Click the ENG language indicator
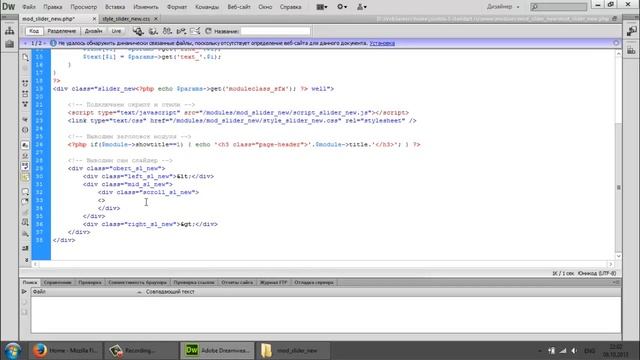This screenshot has width=640, height=360. [x=589, y=351]
